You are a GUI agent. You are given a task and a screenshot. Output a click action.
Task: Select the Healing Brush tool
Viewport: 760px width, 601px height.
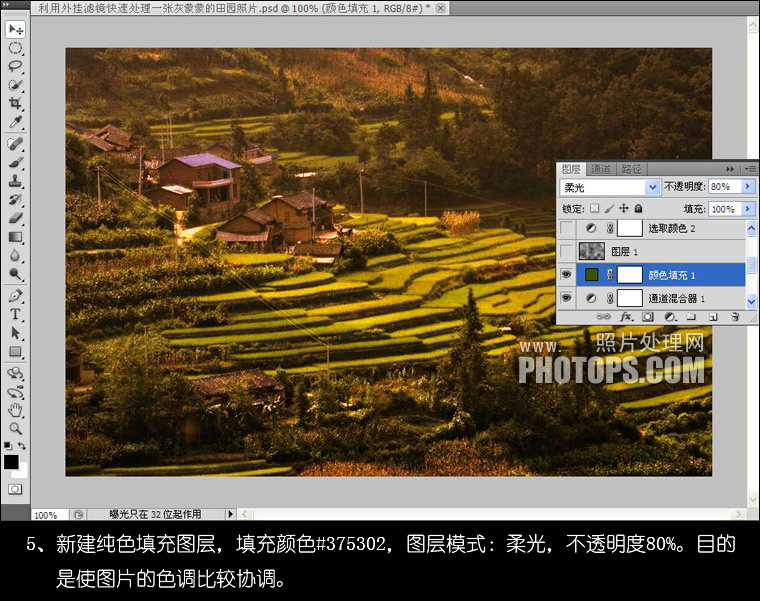(16, 144)
